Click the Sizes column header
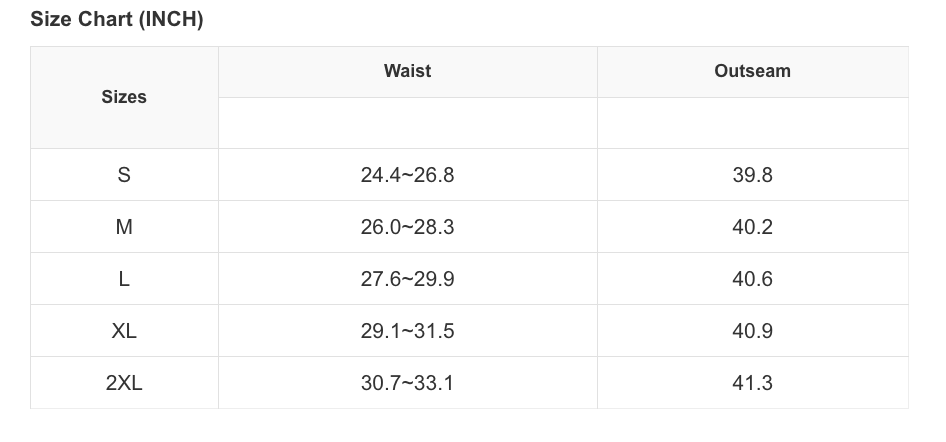 (124, 97)
